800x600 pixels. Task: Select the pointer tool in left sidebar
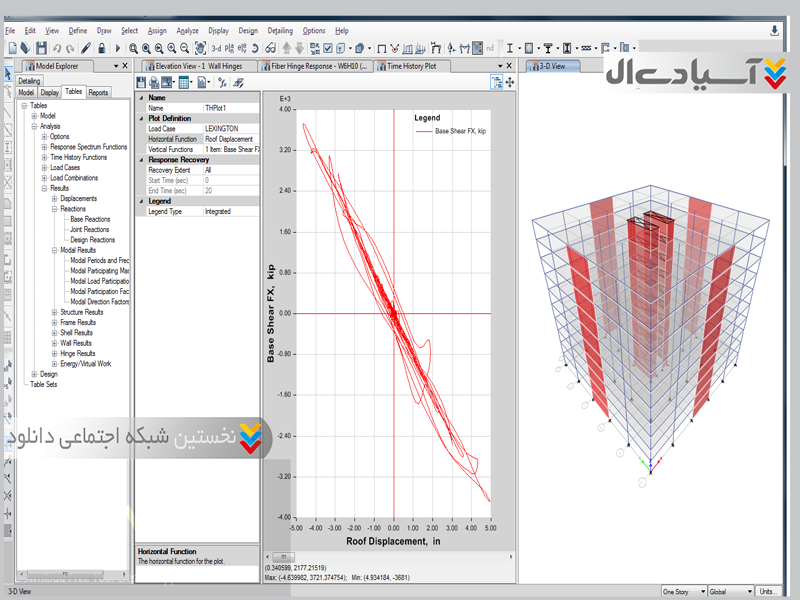7,74
